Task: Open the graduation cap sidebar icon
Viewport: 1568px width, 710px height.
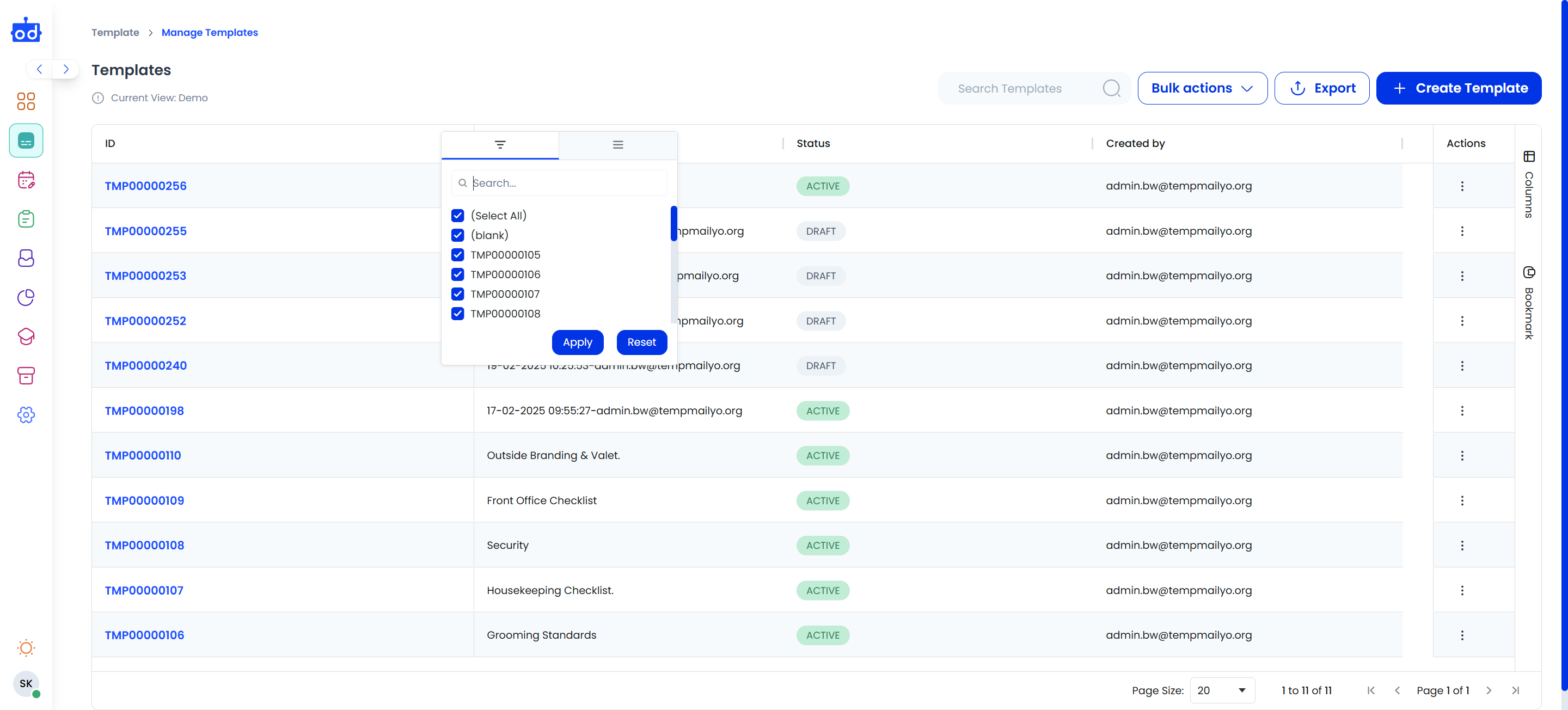Action: click(26, 336)
